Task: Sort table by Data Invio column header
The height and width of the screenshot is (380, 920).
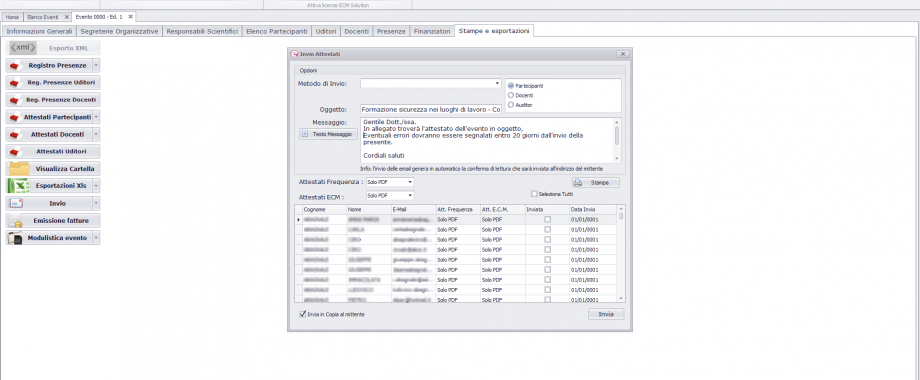Action: click(592, 209)
